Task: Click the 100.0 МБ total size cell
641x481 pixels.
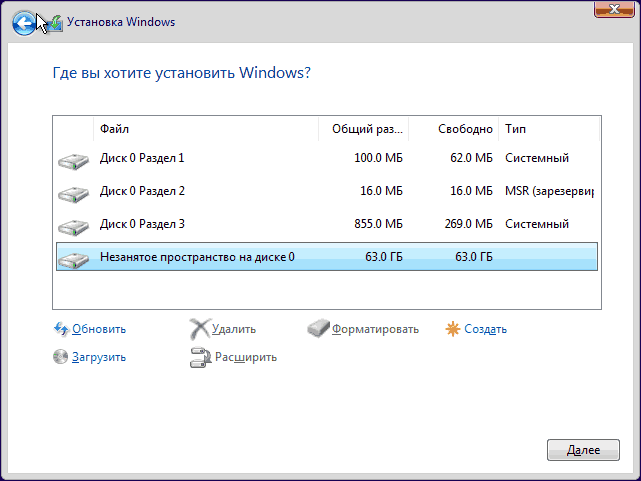Action: [x=378, y=158]
